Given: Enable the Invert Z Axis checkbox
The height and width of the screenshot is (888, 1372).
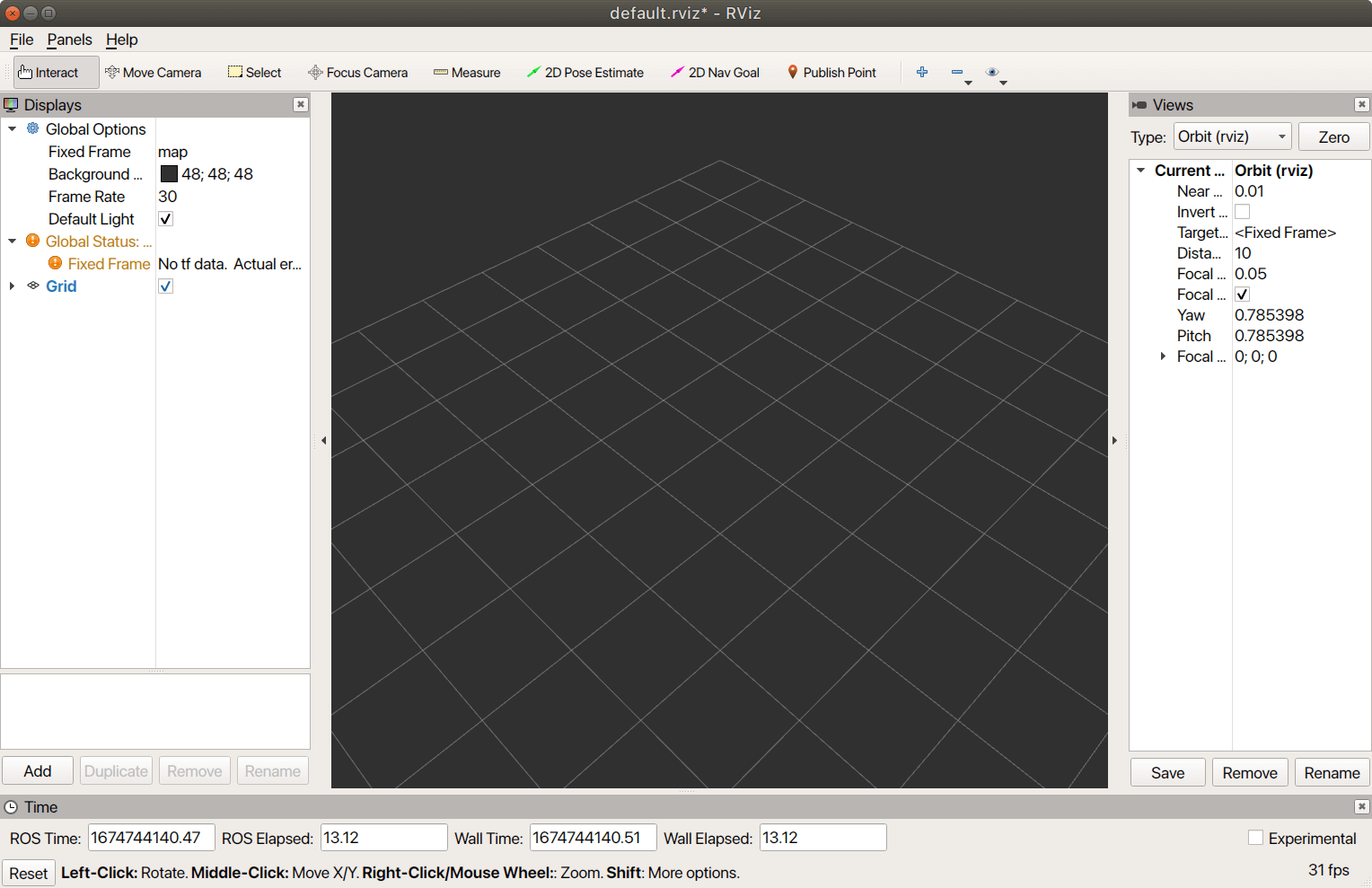Looking at the screenshot, I should tap(1242, 212).
